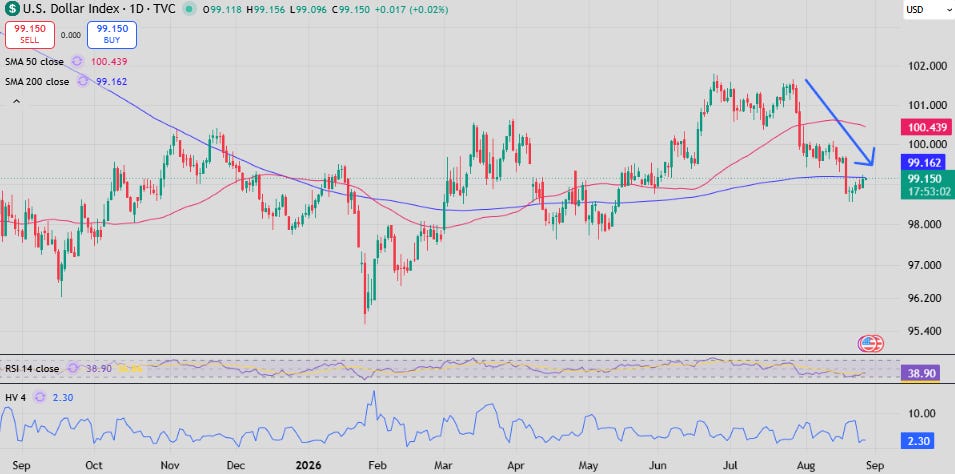955x474 pixels.
Task: Open the USD currency dropdown
Action: pyautogui.click(x=928, y=10)
